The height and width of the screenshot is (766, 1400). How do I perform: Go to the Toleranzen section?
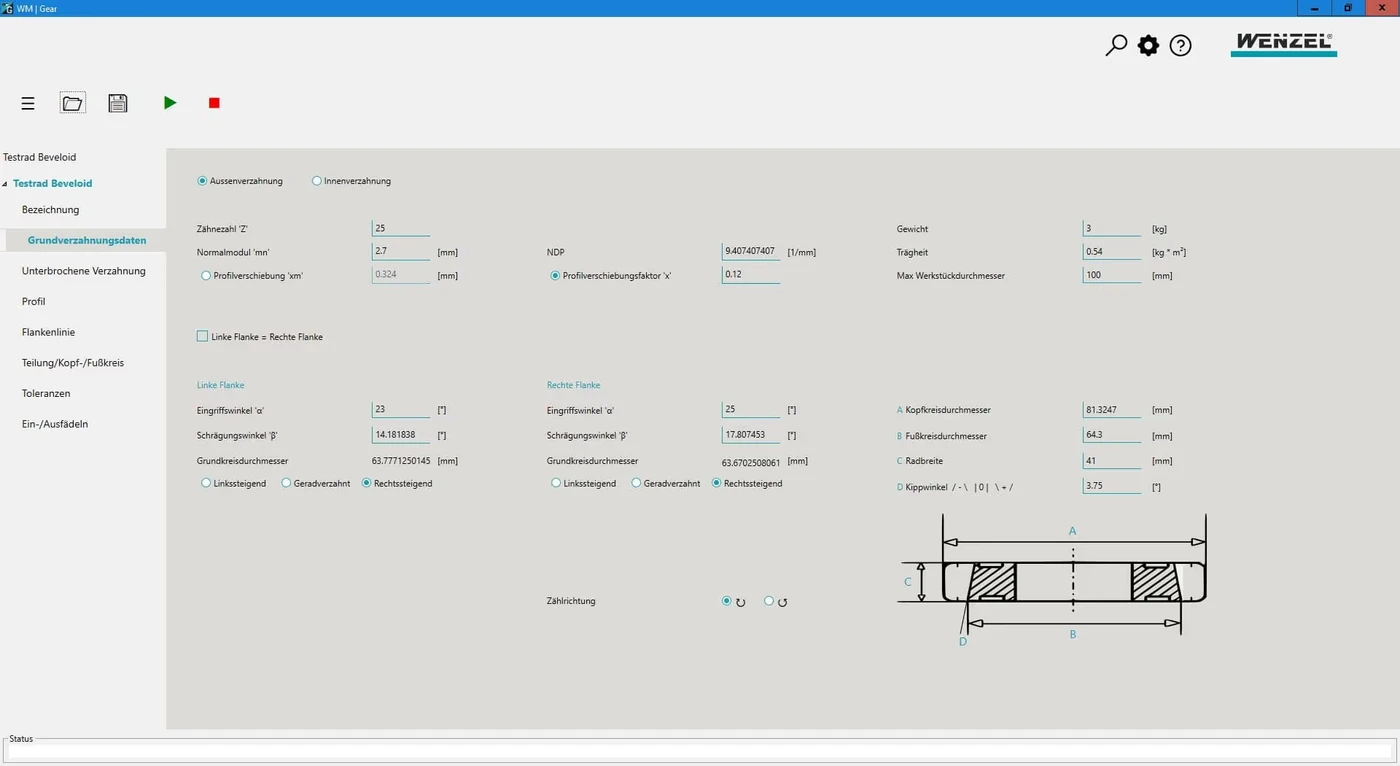tap(48, 394)
